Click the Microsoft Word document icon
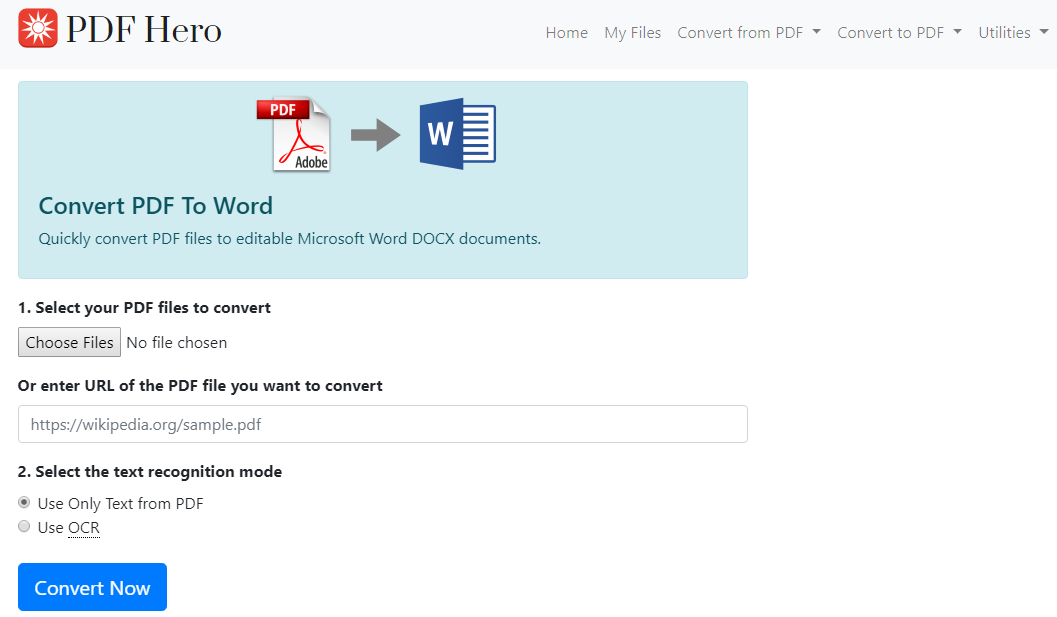Image resolution: width=1057 pixels, height=617 pixels. 458,134
